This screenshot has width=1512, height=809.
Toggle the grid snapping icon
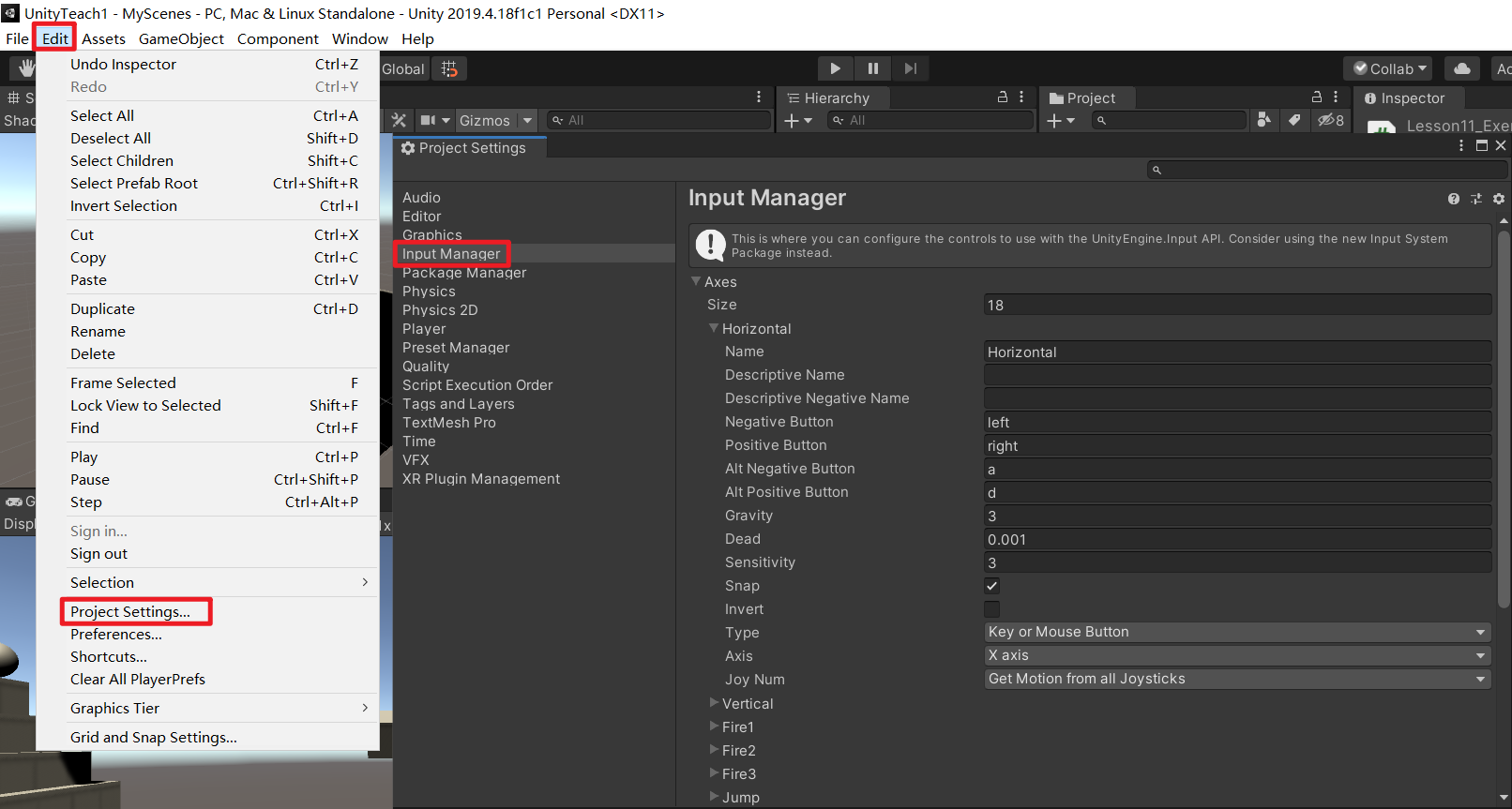click(x=449, y=68)
